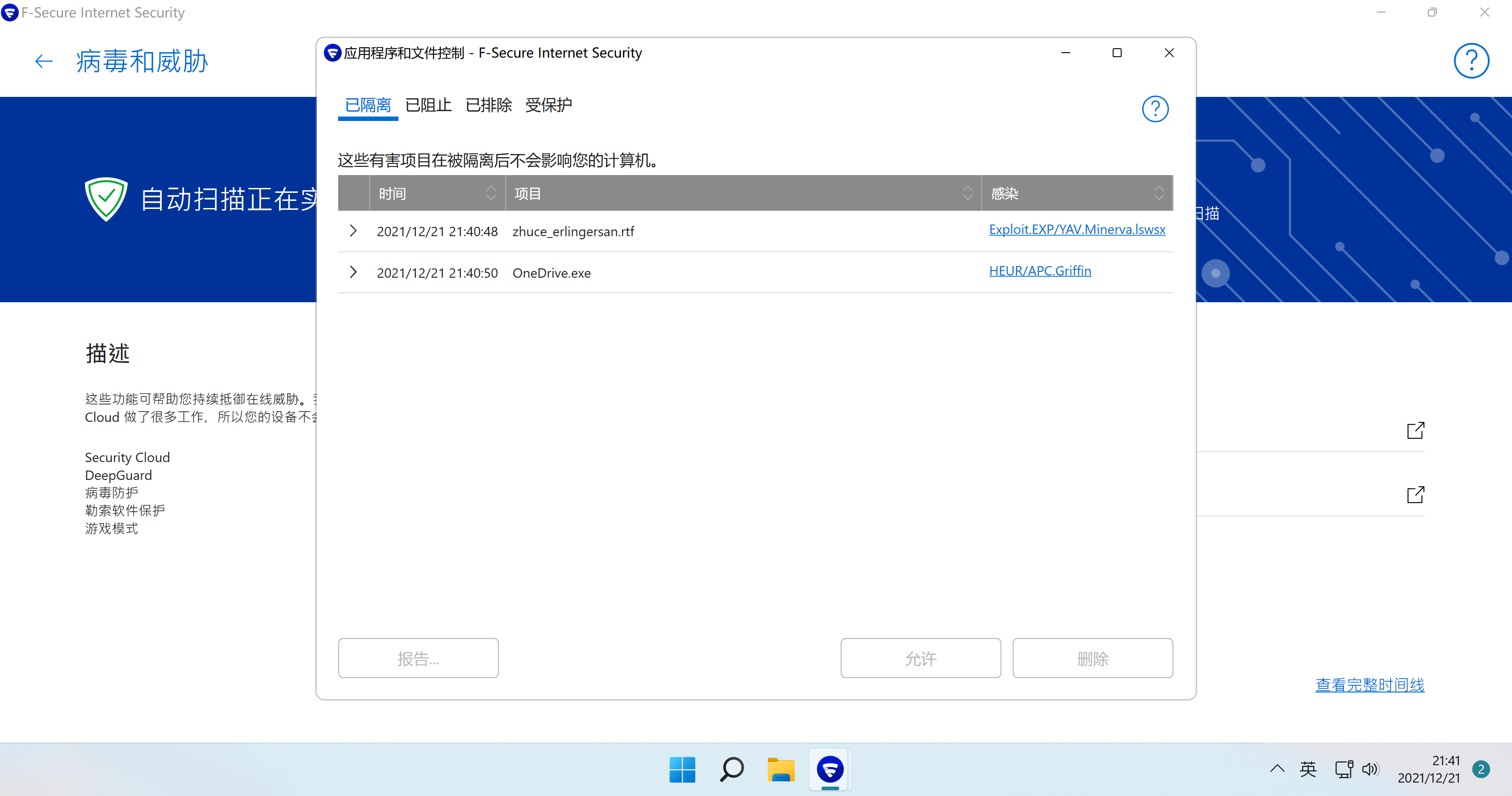
Task: Select the zhuce_erlingersan.rtf file name
Action: point(573,232)
